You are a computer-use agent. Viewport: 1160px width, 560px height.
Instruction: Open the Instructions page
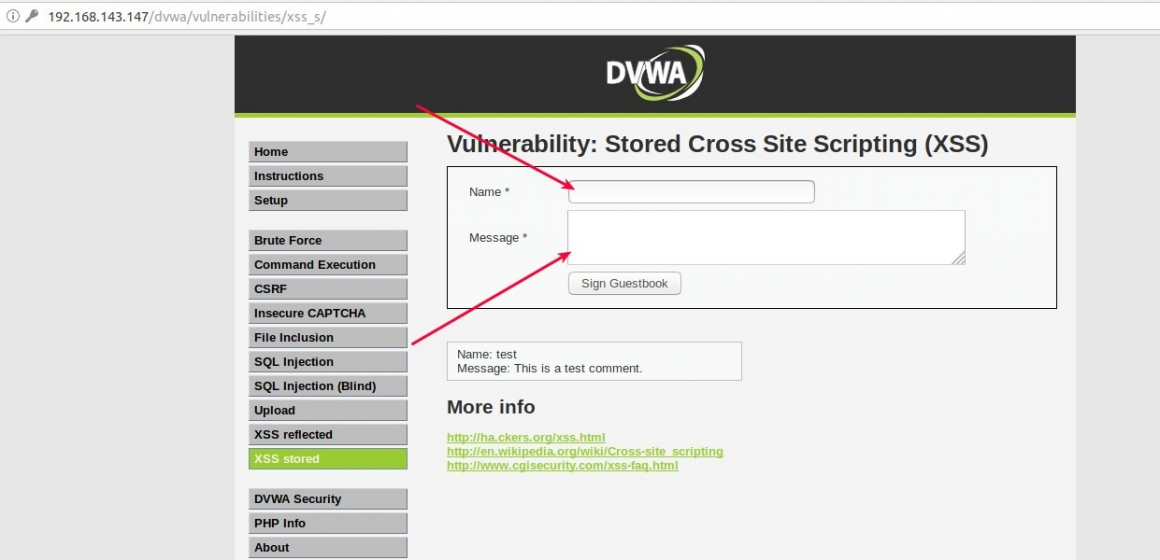328,176
